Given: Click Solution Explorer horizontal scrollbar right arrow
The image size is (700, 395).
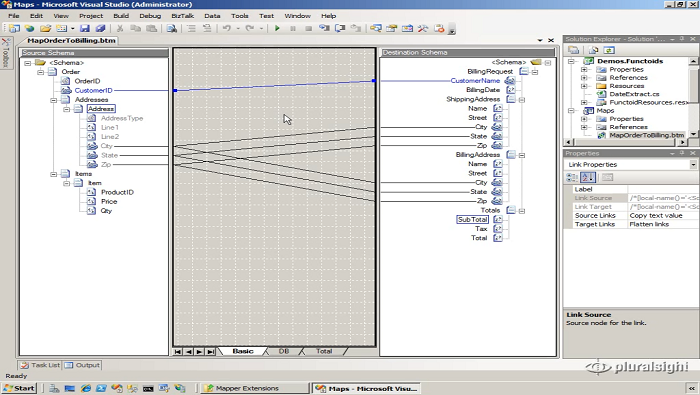Looking at the screenshot, I should (682, 142).
